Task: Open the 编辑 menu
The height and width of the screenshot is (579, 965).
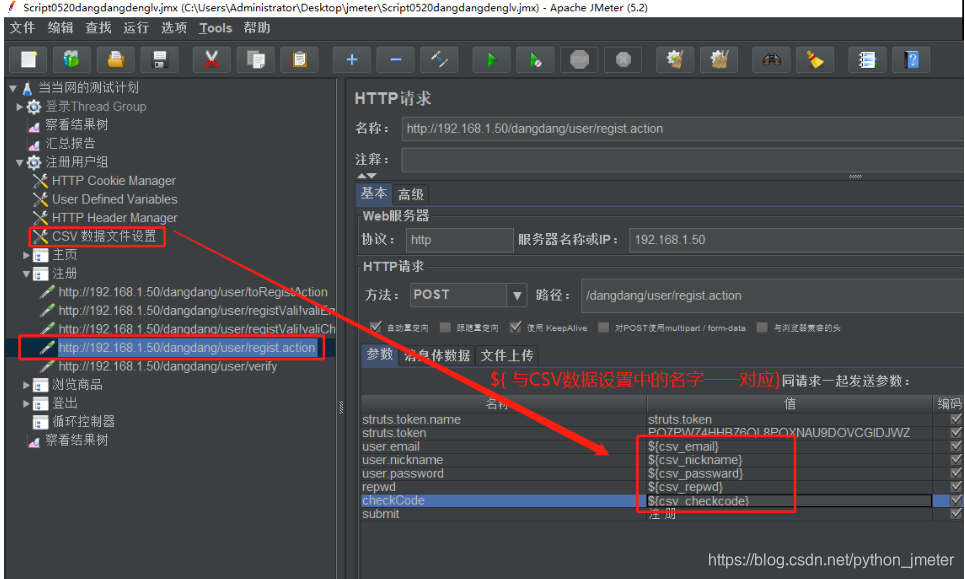Action: 60,28
